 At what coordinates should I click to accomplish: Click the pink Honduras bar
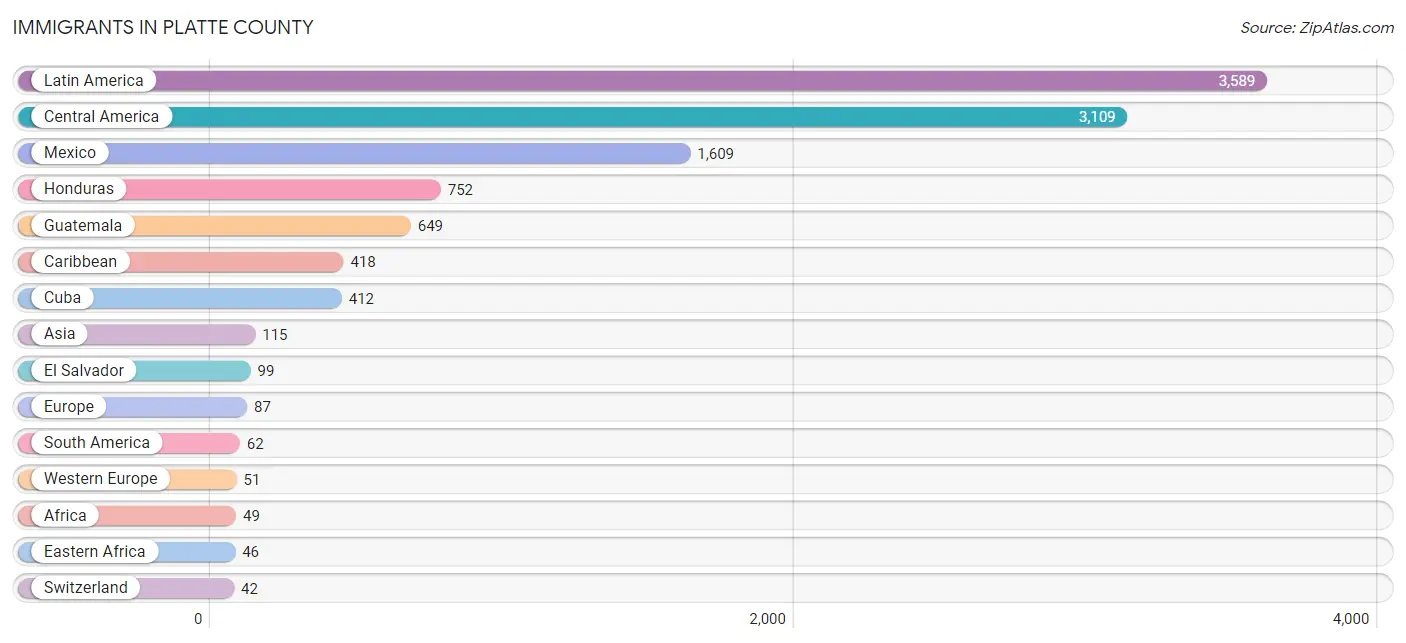(229, 189)
